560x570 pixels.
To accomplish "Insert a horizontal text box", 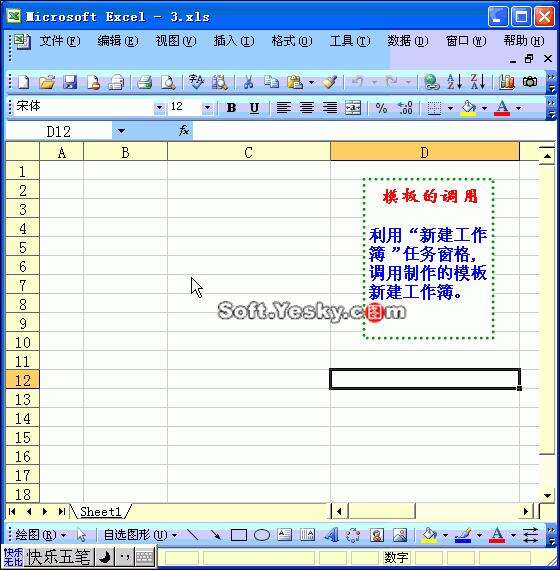I will [284, 535].
